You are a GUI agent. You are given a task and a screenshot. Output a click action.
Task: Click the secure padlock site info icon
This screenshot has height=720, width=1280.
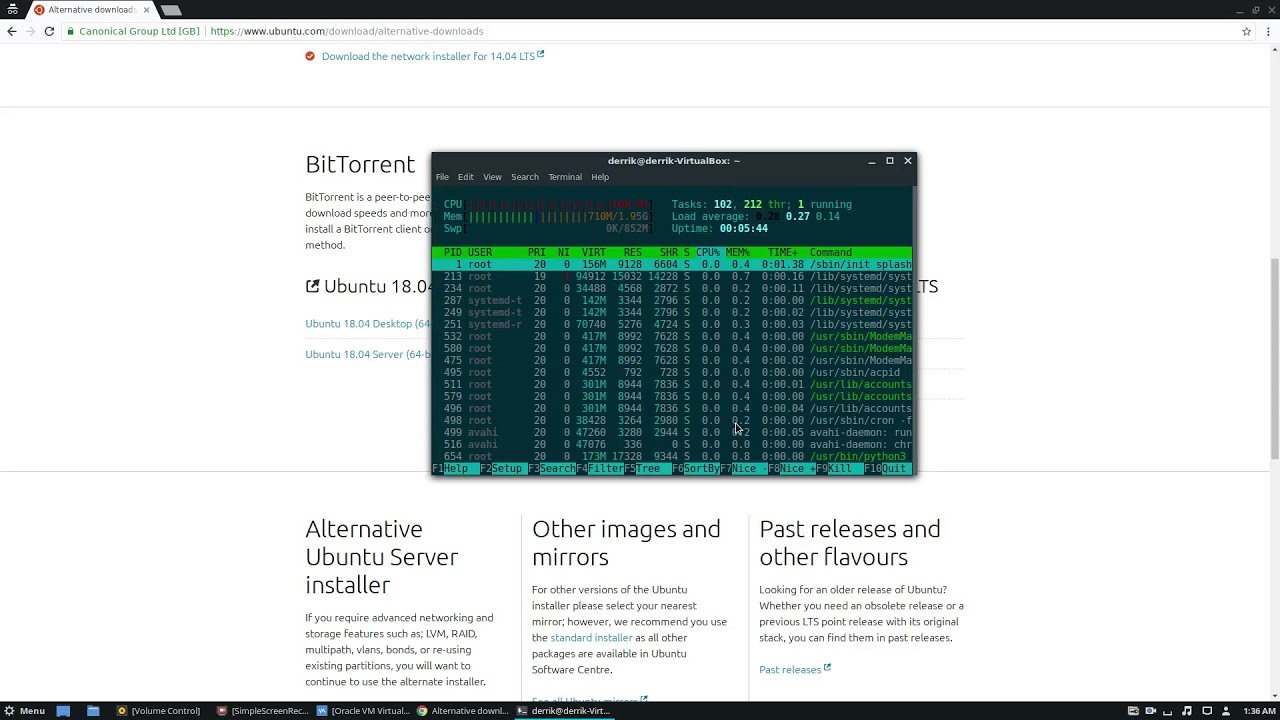click(71, 31)
